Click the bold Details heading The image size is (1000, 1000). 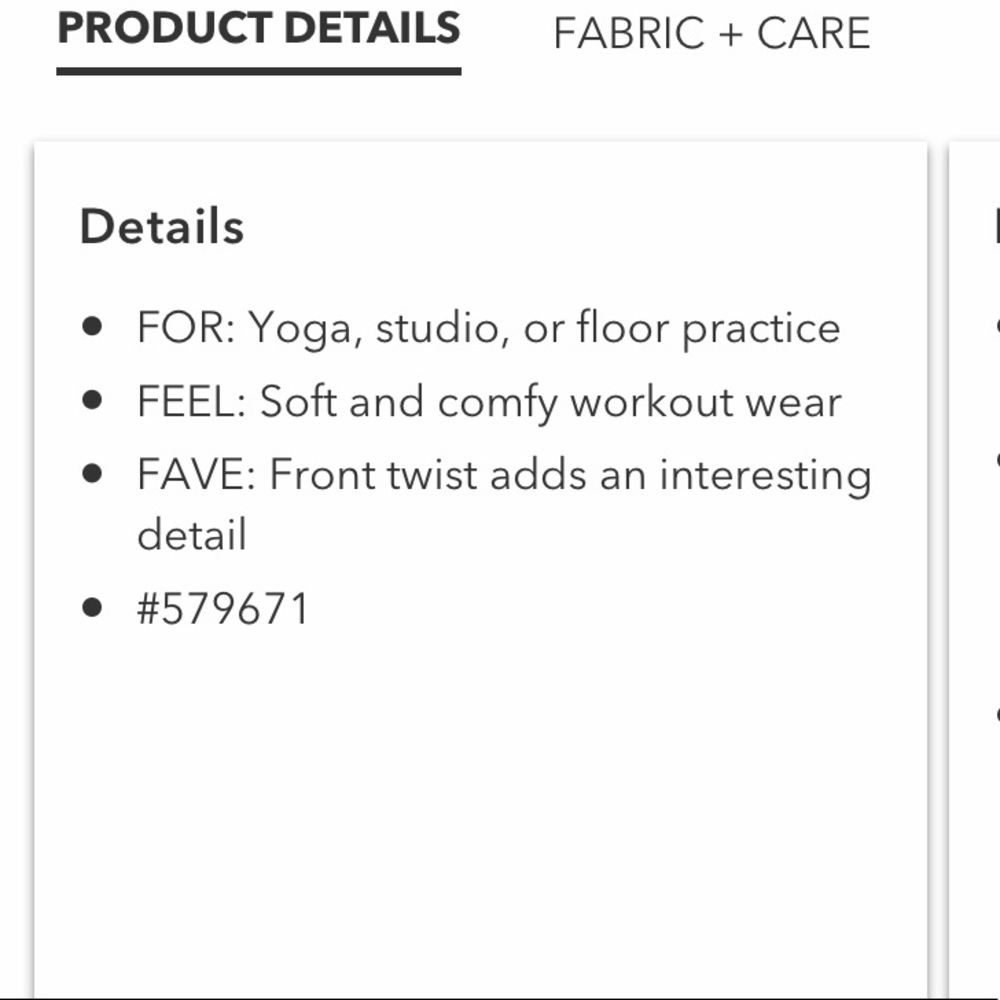pos(162,227)
